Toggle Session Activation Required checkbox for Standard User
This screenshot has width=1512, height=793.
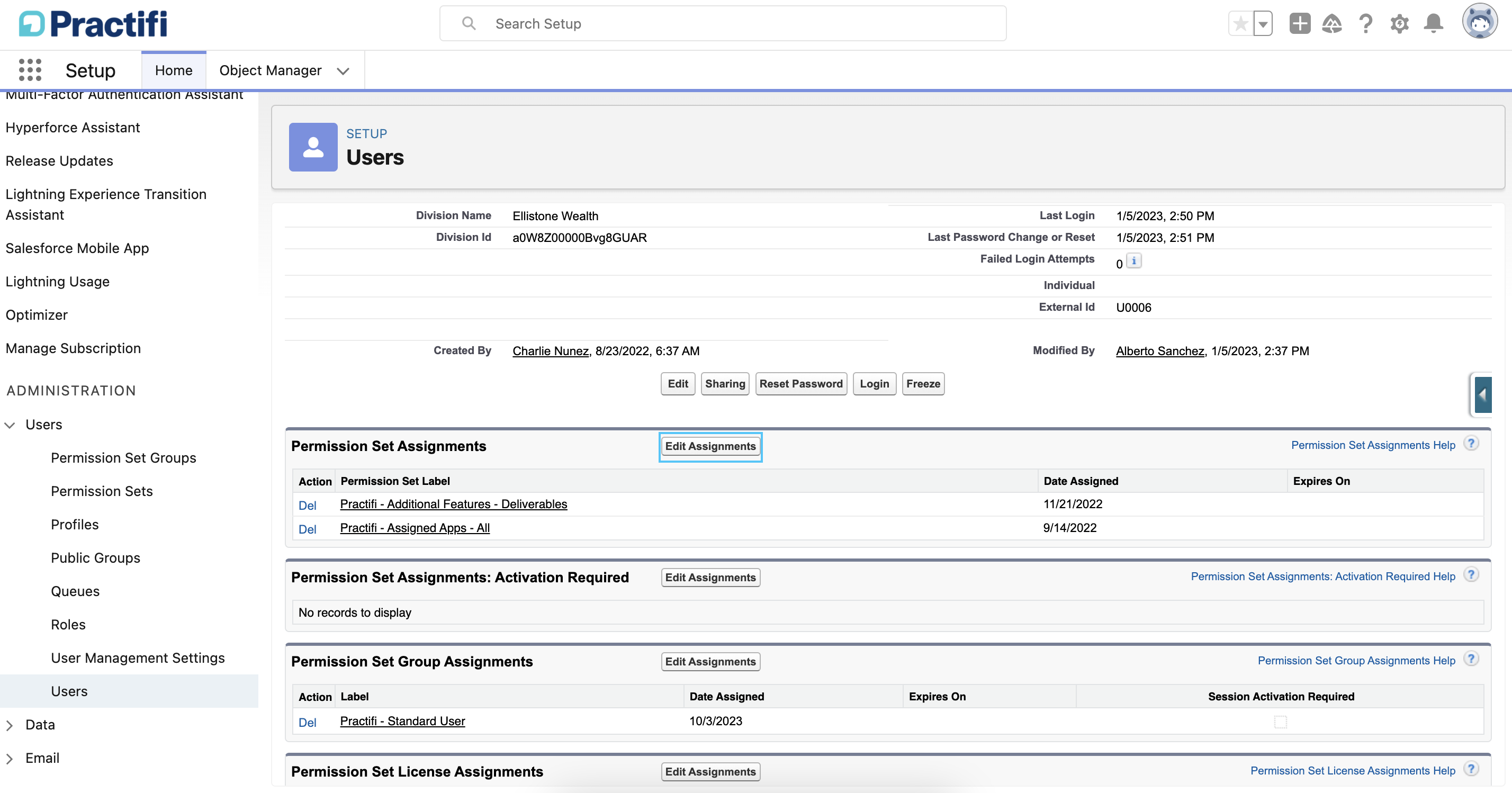coord(1280,722)
